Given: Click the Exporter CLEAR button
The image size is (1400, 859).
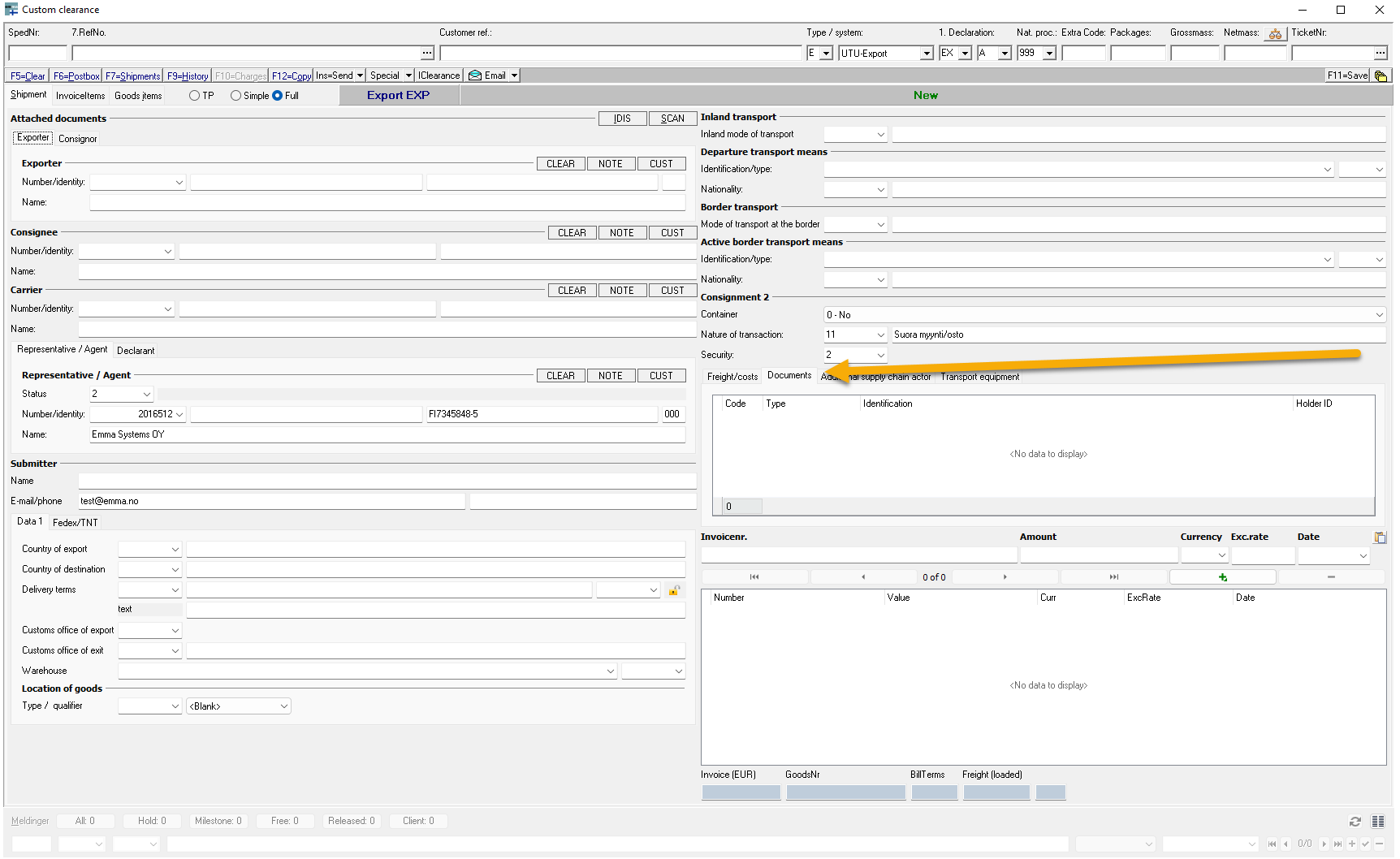Looking at the screenshot, I should tap(560, 164).
